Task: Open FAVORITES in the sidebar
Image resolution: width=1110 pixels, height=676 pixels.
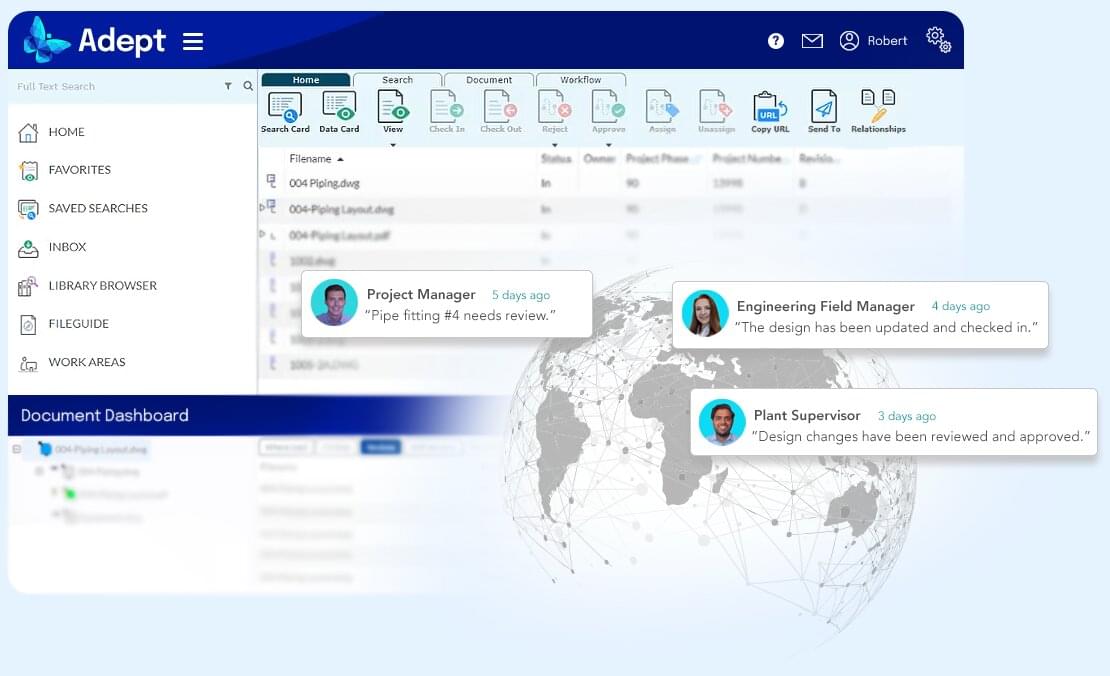Action: pyautogui.click(x=79, y=170)
